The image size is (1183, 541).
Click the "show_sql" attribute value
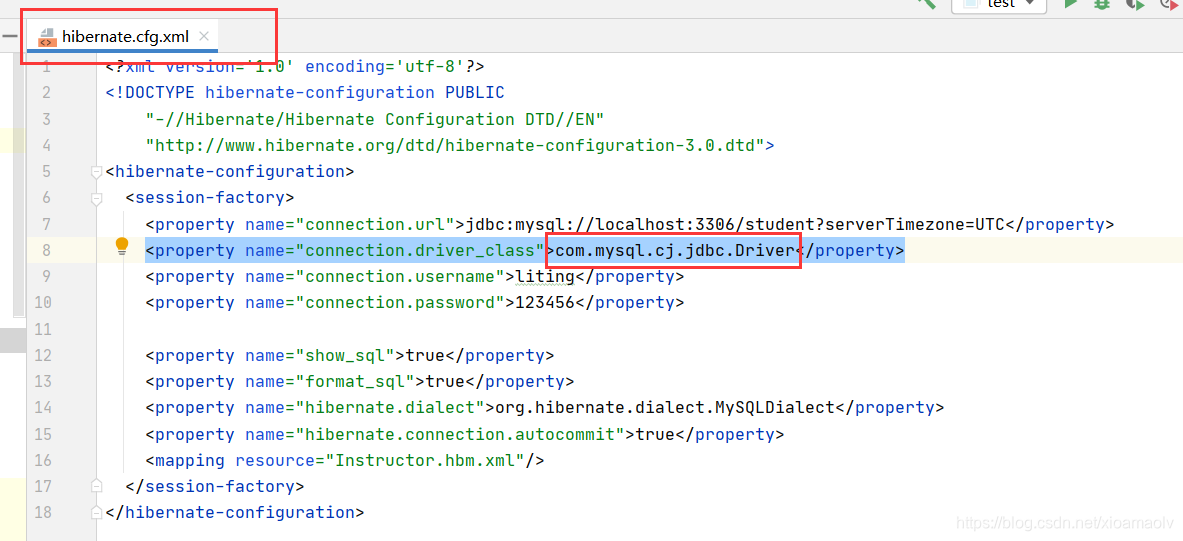click(x=346, y=355)
